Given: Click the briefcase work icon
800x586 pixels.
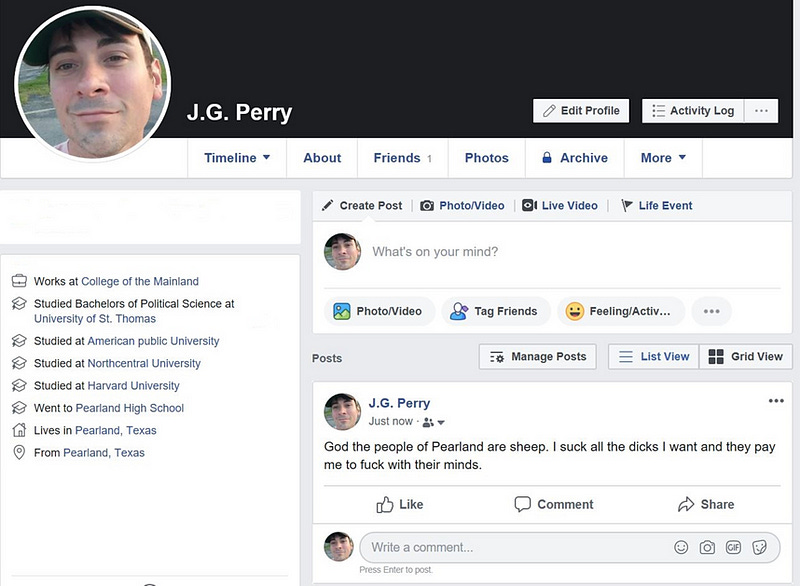Looking at the screenshot, I should coord(19,281).
